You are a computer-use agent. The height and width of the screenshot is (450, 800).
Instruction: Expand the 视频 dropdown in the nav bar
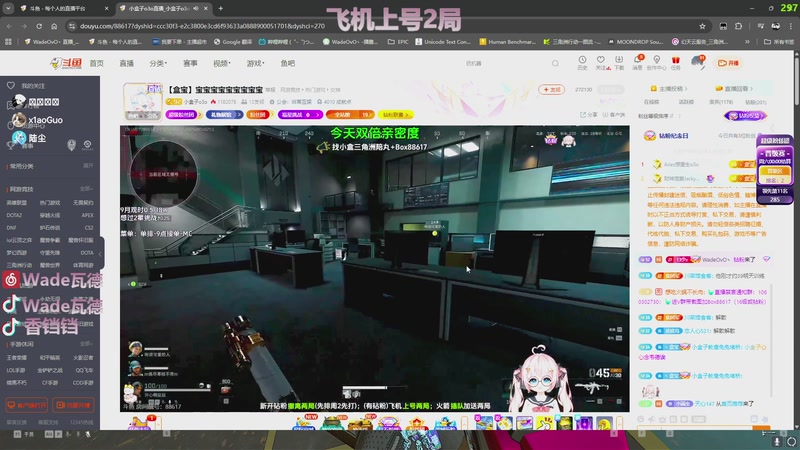point(222,63)
